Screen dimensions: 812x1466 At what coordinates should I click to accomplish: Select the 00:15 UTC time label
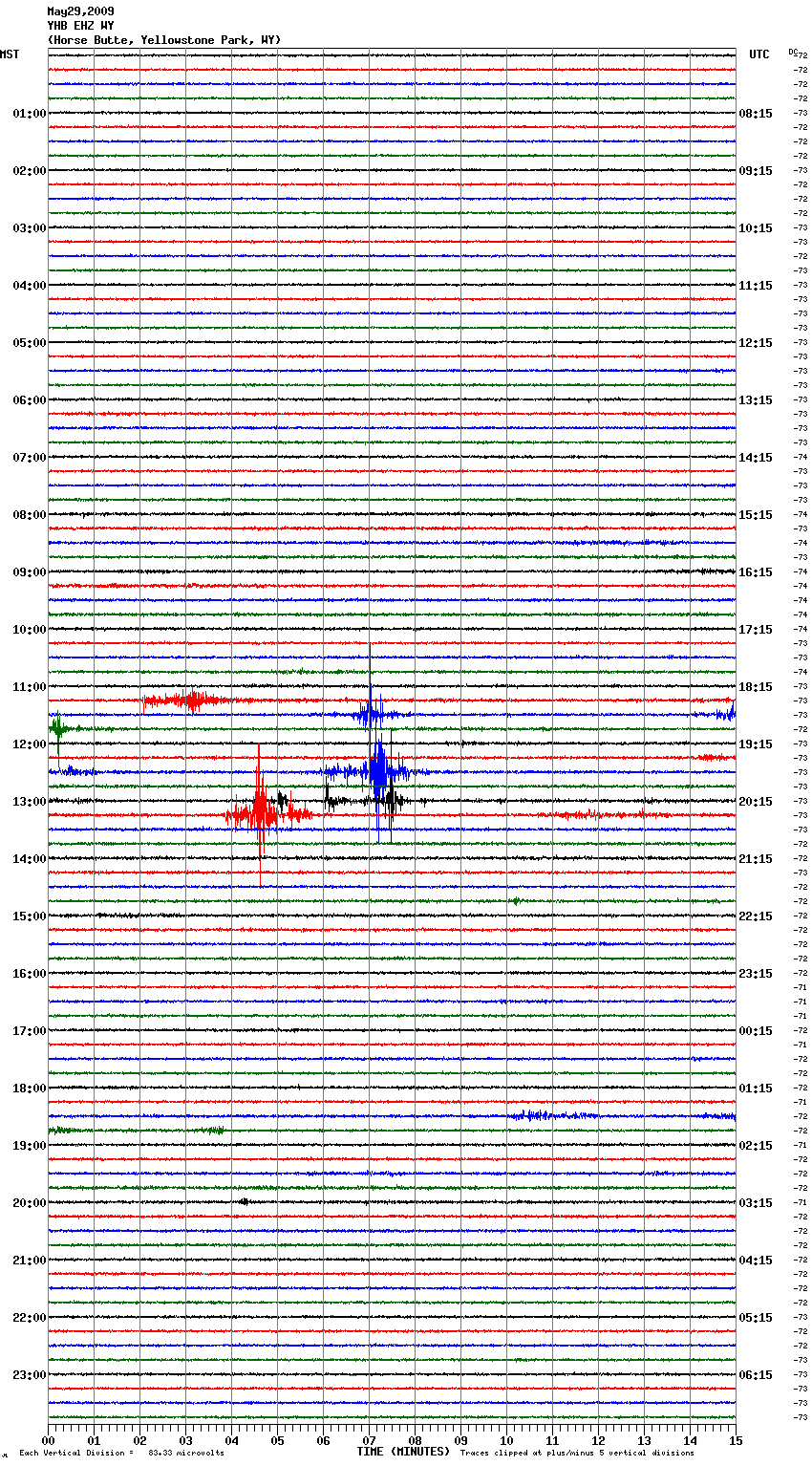[756, 1031]
